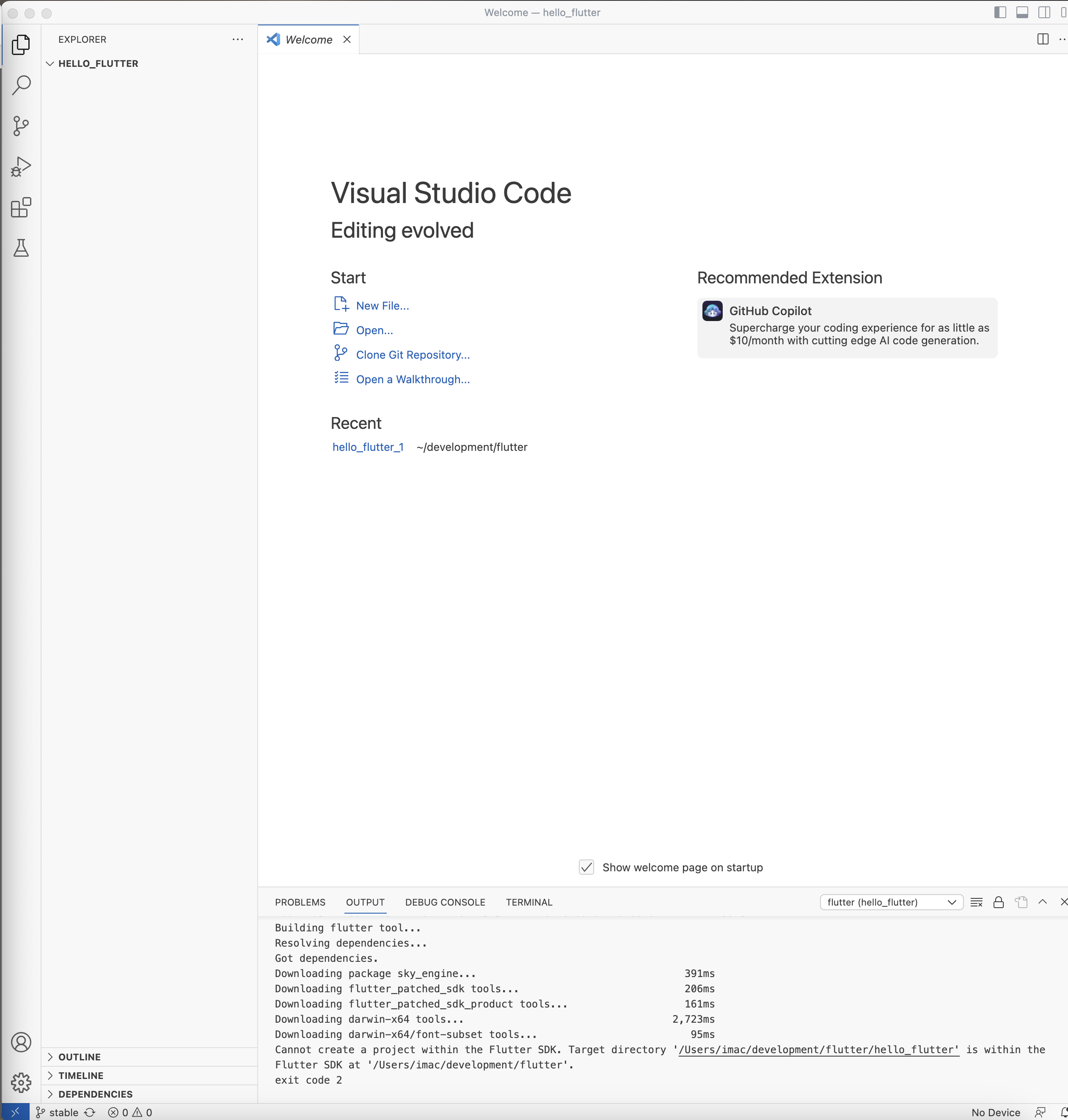
Task: Click the No Device status bar item
Action: point(996,1112)
